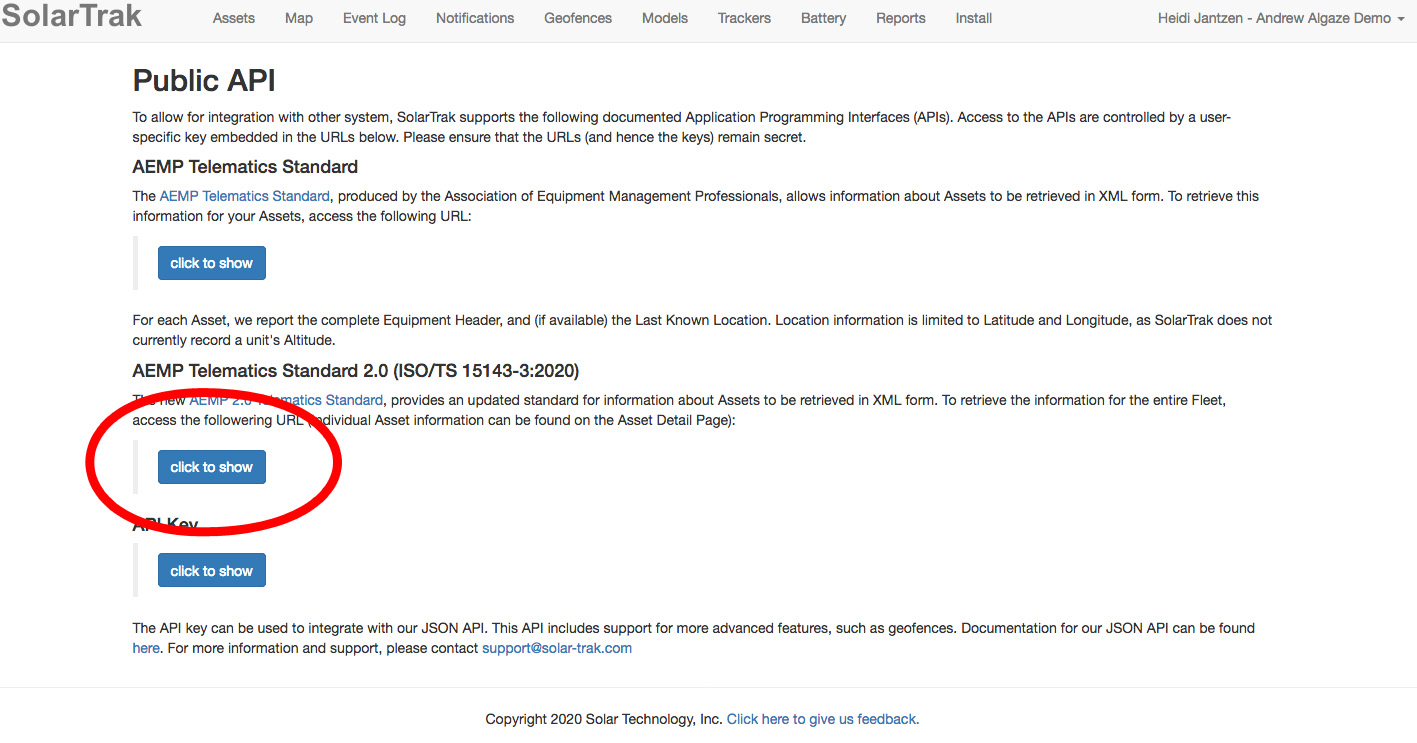Open the Event Log page
This screenshot has height=743, width=1417.
tap(374, 18)
